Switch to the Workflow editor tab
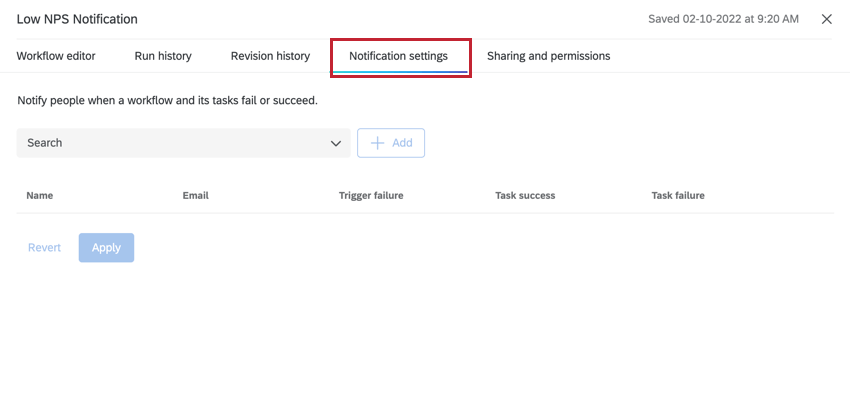 click(56, 56)
